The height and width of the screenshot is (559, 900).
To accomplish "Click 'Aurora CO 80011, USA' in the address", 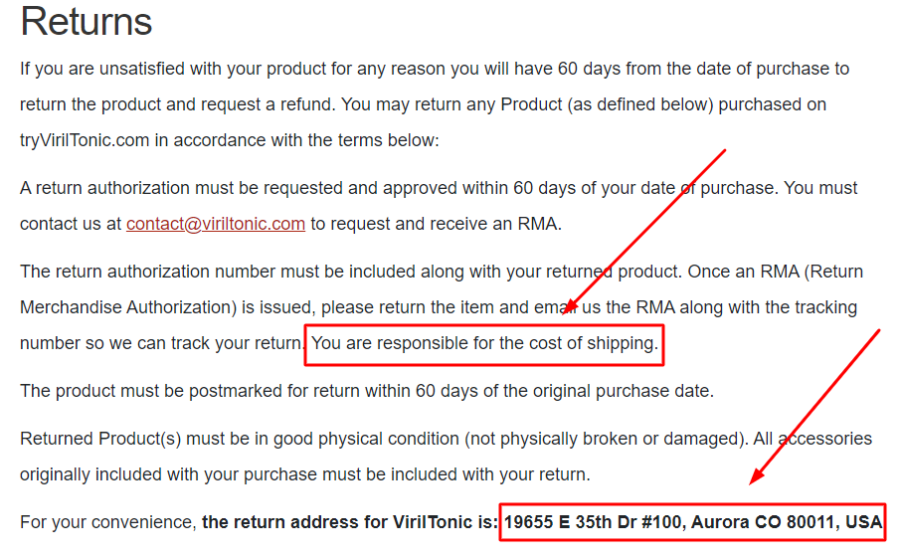I will [786, 522].
